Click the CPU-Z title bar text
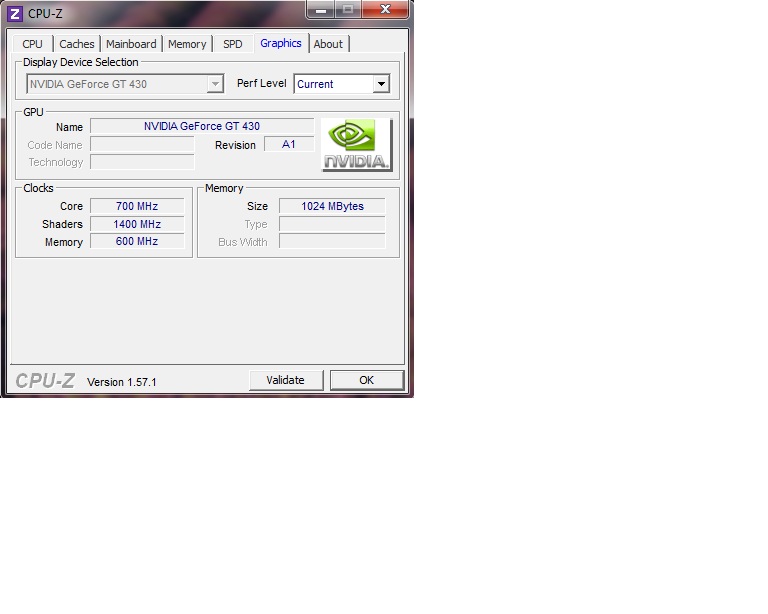Image resolution: width=768 pixels, height=614 pixels. 45,14
